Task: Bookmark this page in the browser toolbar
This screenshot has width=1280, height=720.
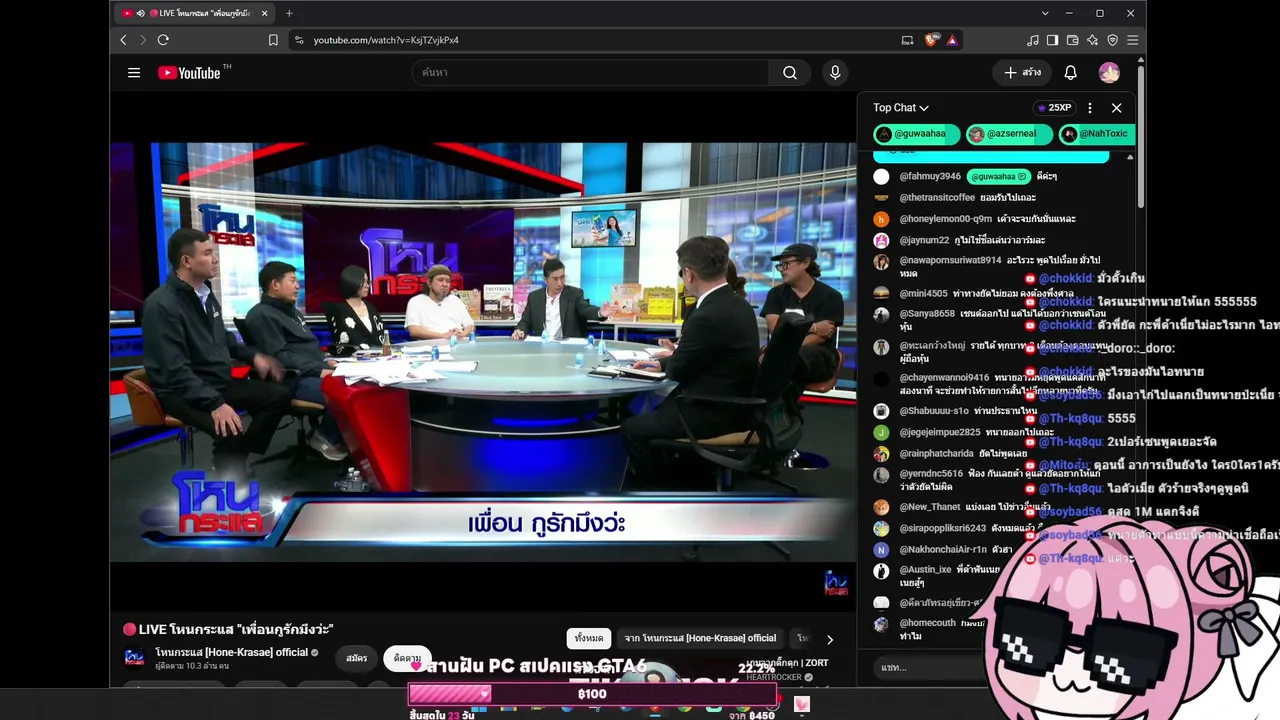Action: [273, 40]
